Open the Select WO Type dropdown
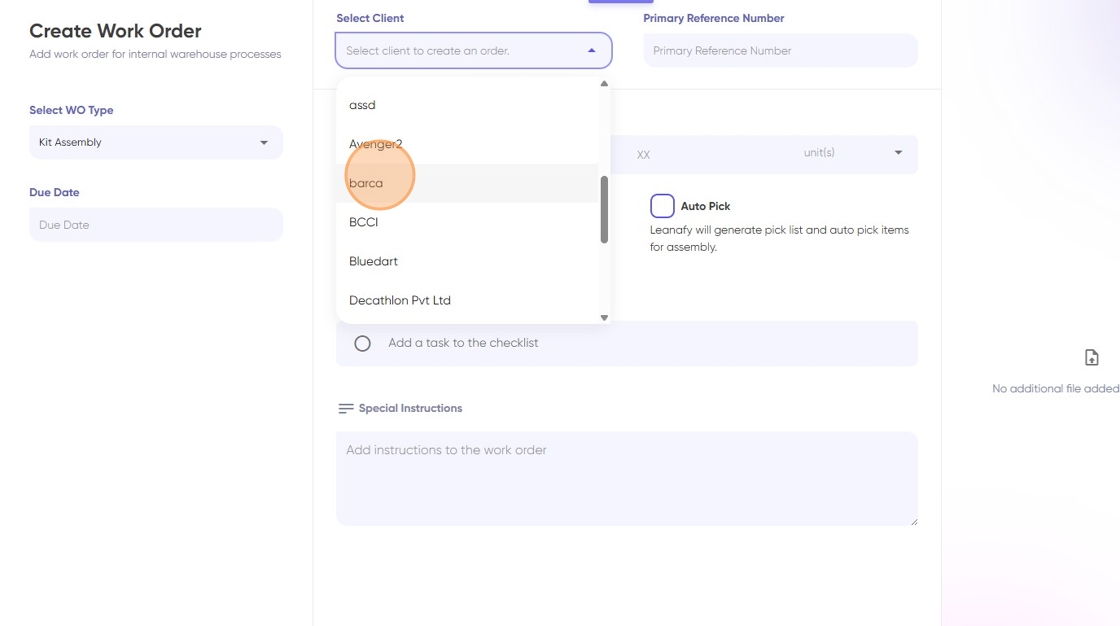 (x=156, y=142)
